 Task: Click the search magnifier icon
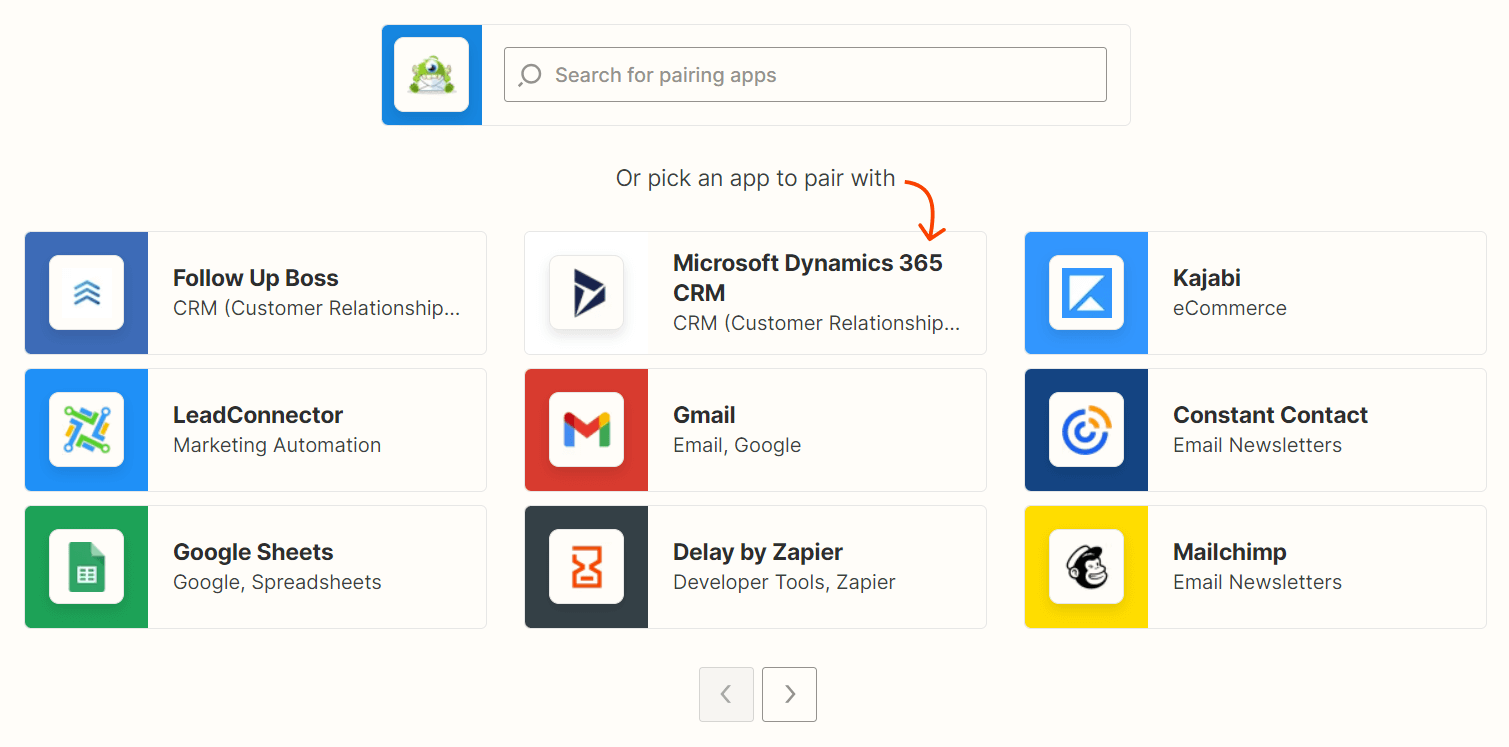pyautogui.click(x=529, y=74)
